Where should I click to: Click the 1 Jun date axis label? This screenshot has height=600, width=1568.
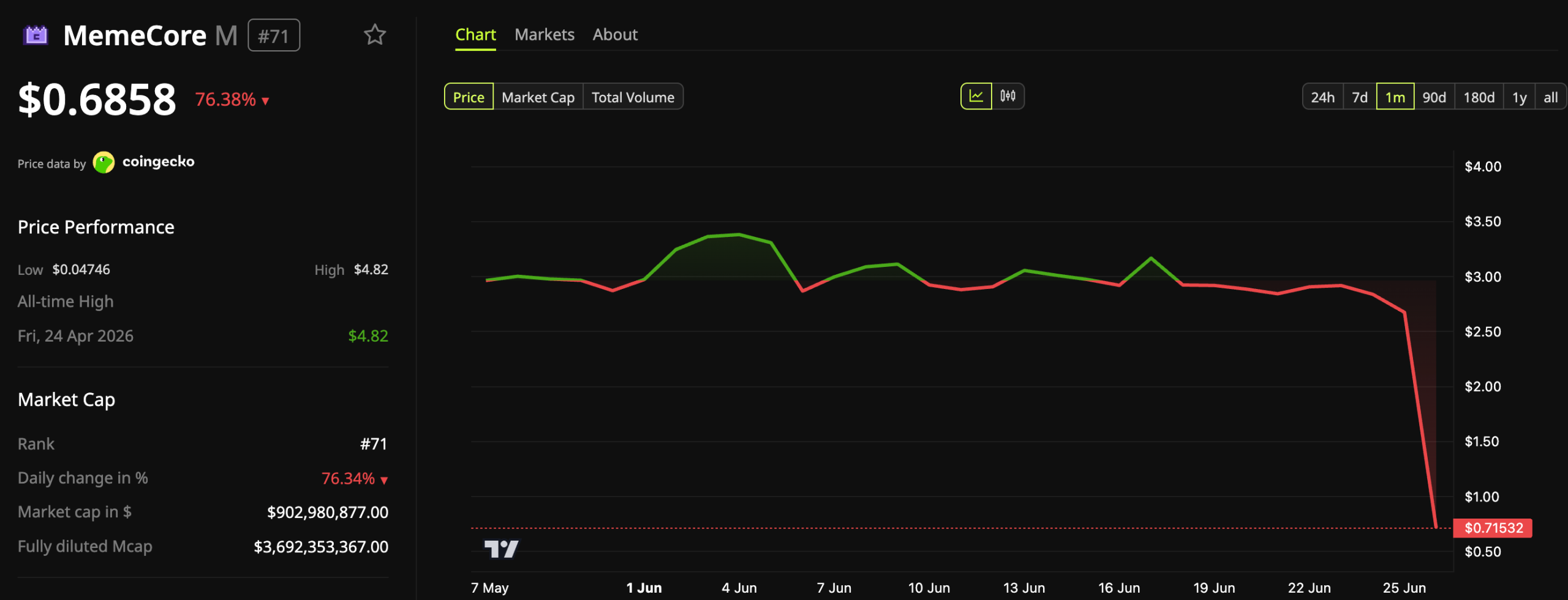[x=644, y=588]
